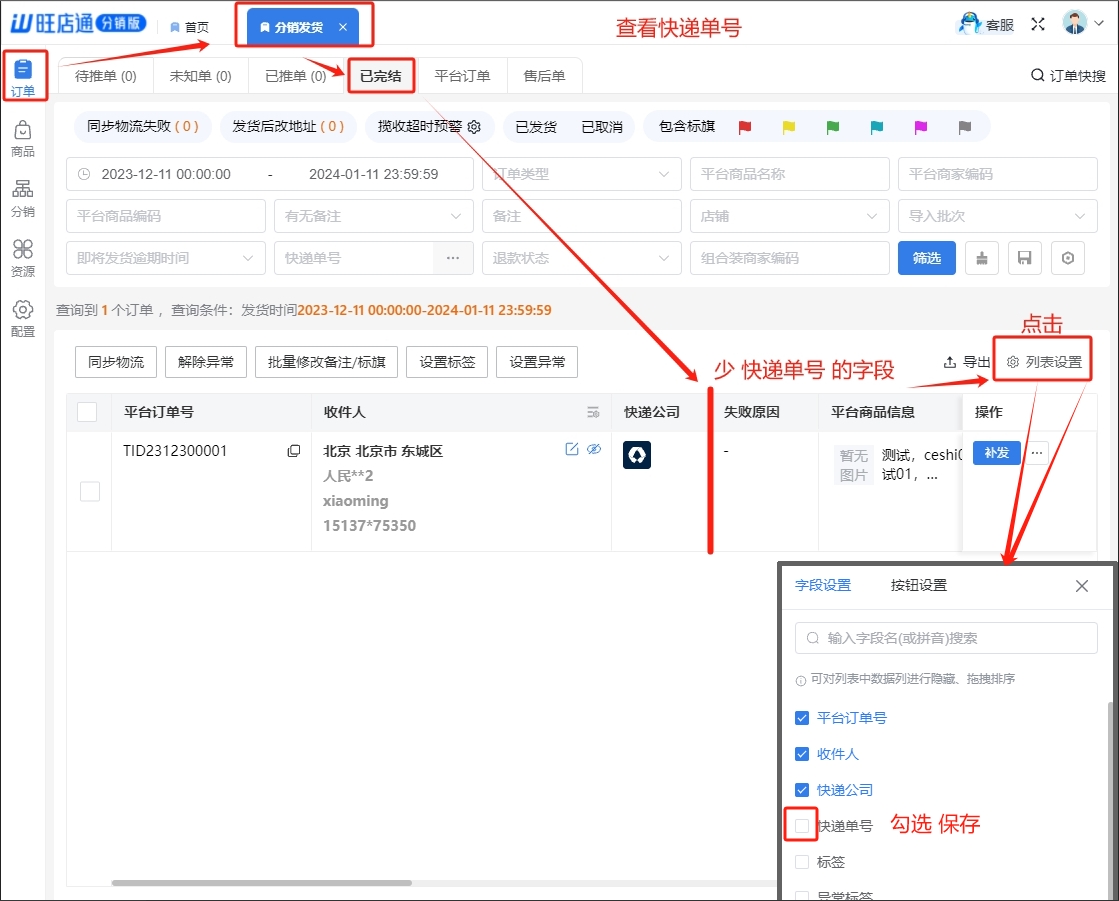This screenshot has width=1119, height=901.
Task: Select the red flag color filter
Action: point(744,127)
